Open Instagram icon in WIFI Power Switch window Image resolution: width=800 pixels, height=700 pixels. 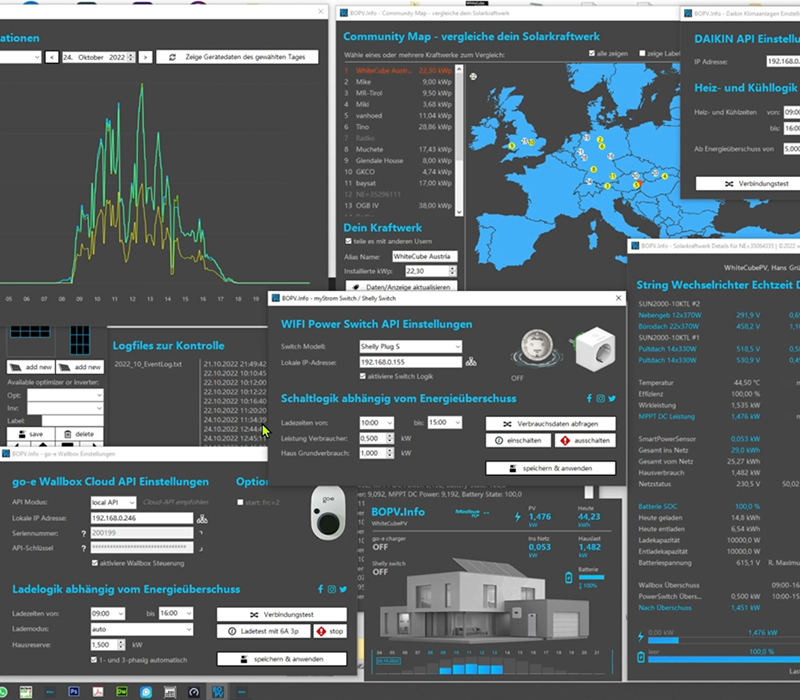pos(601,398)
